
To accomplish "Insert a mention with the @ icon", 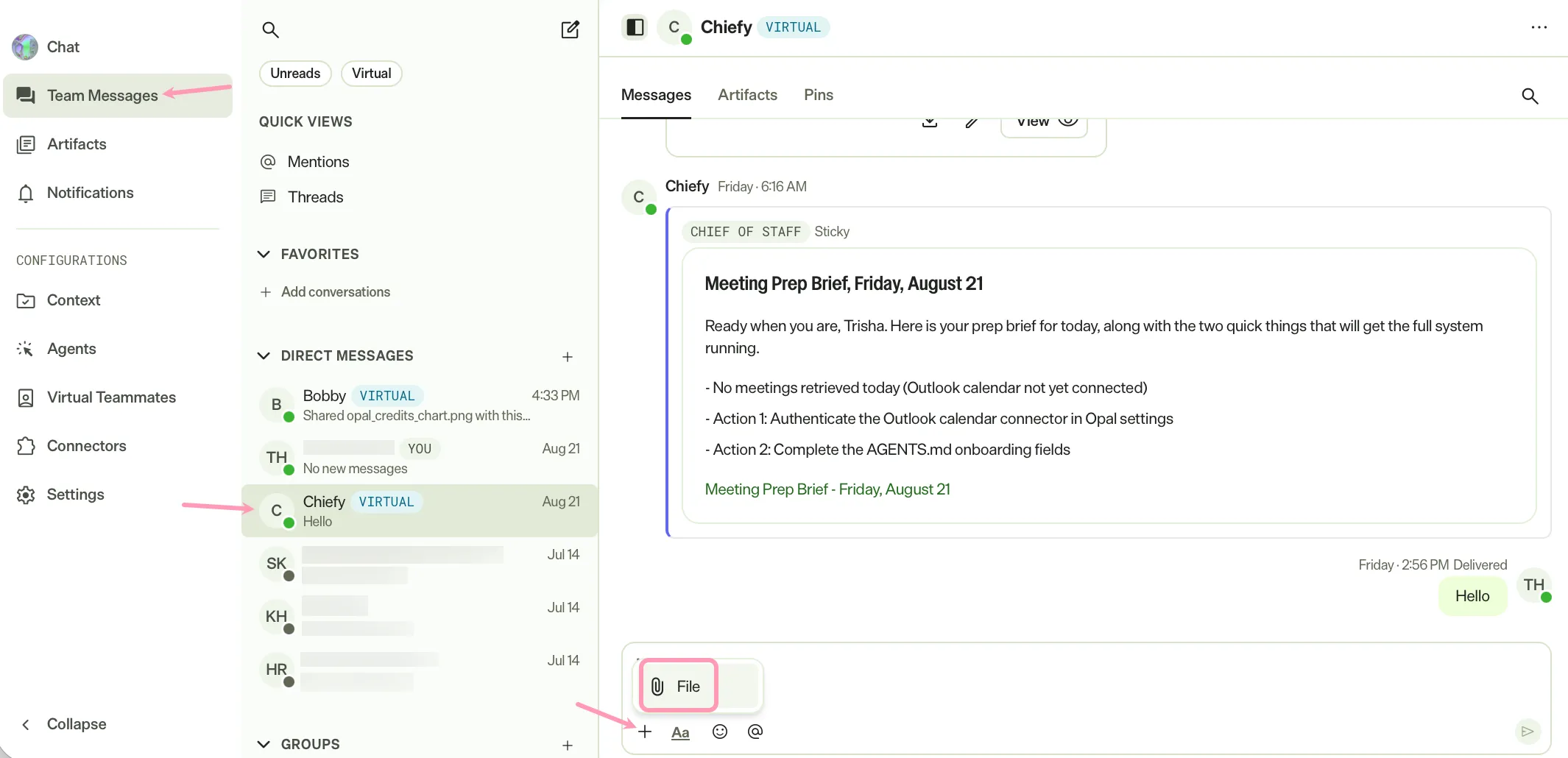I will click(x=755, y=732).
